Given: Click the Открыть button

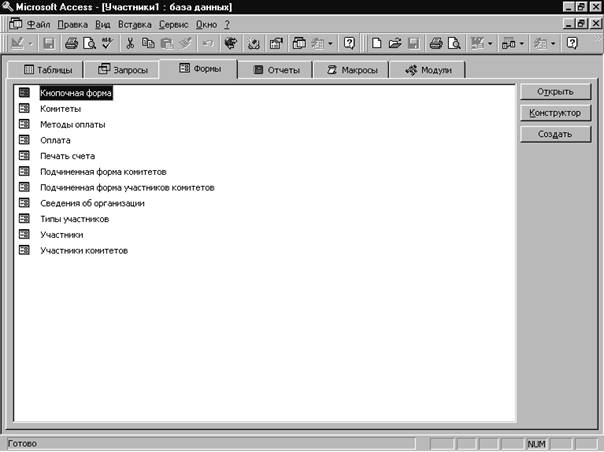Looking at the screenshot, I should pos(555,92).
